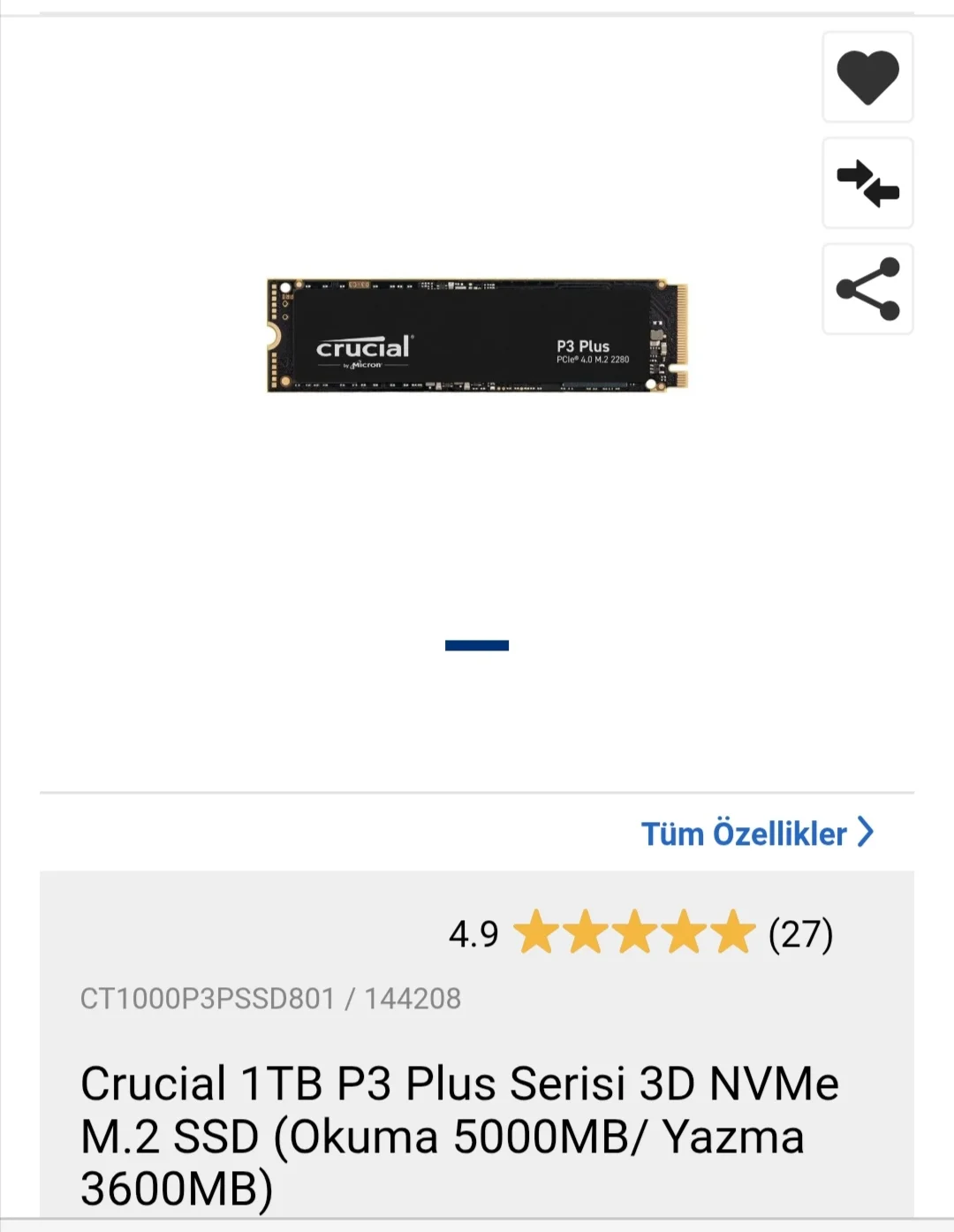Click the fourth rating star

(x=685, y=932)
